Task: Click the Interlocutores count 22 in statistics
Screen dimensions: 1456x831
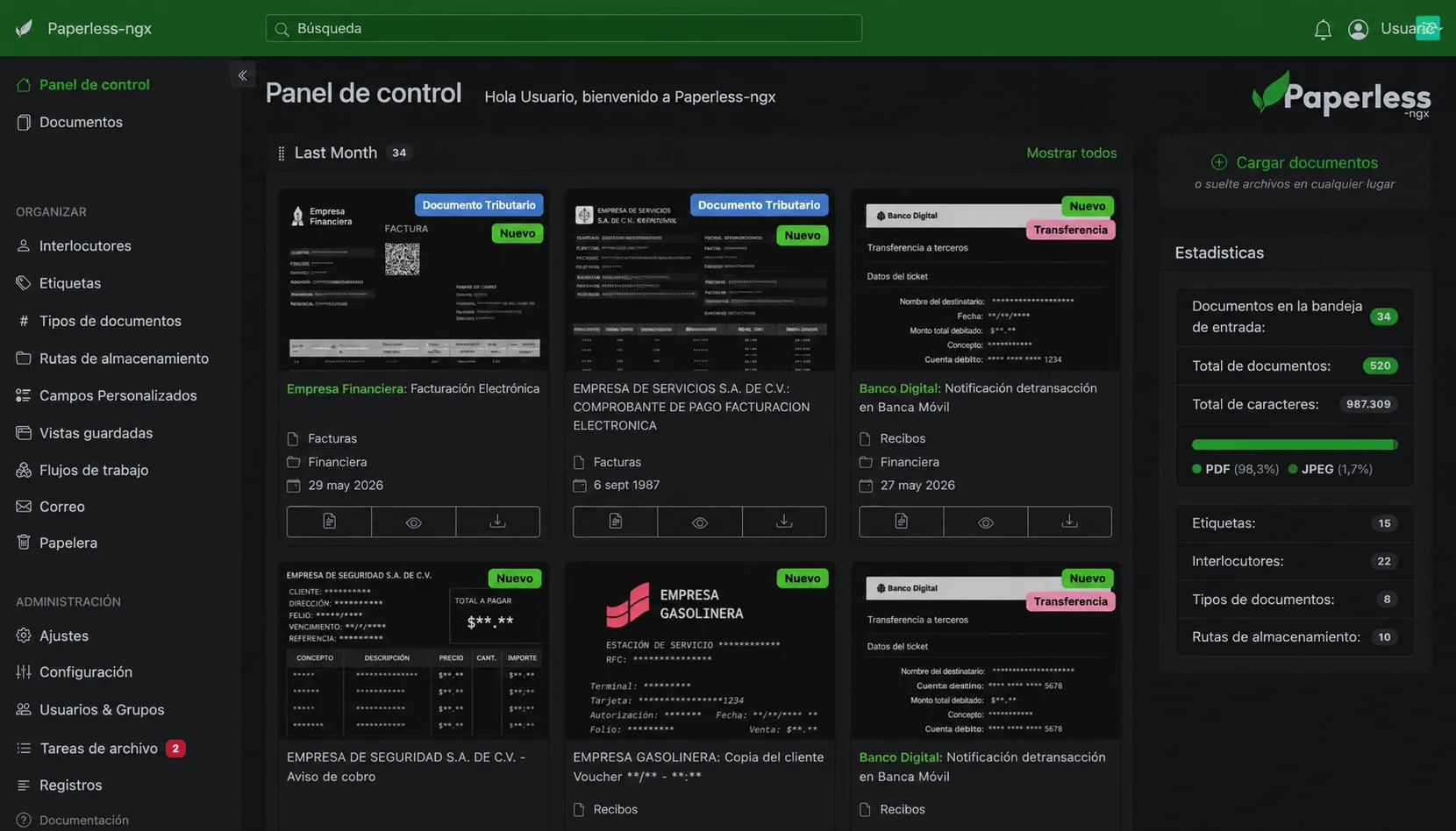Action: coord(1384,561)
